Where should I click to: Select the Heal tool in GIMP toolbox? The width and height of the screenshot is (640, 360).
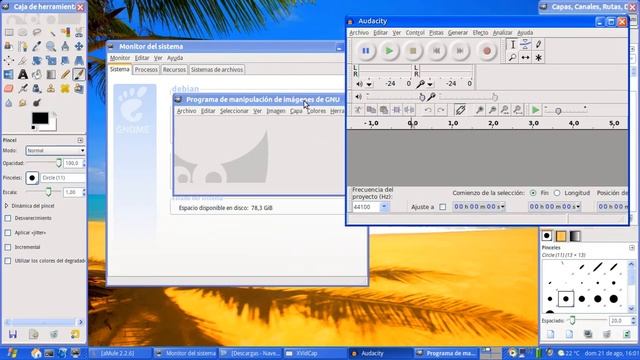coord(65,88)
